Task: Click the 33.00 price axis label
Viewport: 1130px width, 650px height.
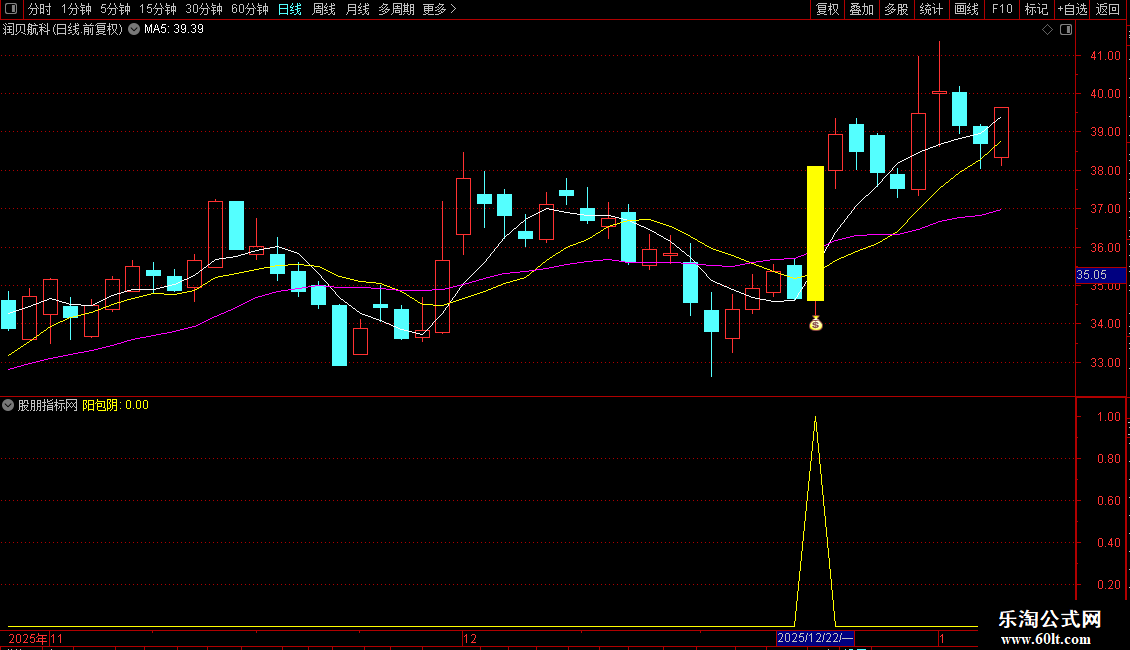Action: tap(1105, 362)
